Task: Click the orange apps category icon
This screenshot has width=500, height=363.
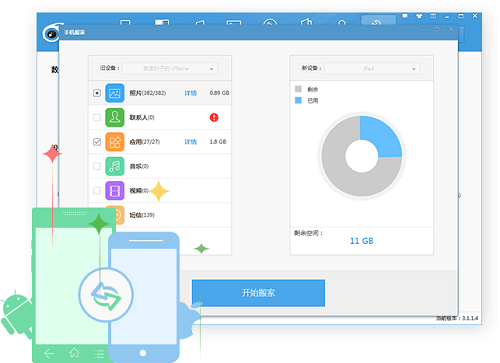Action: [115, 142]
